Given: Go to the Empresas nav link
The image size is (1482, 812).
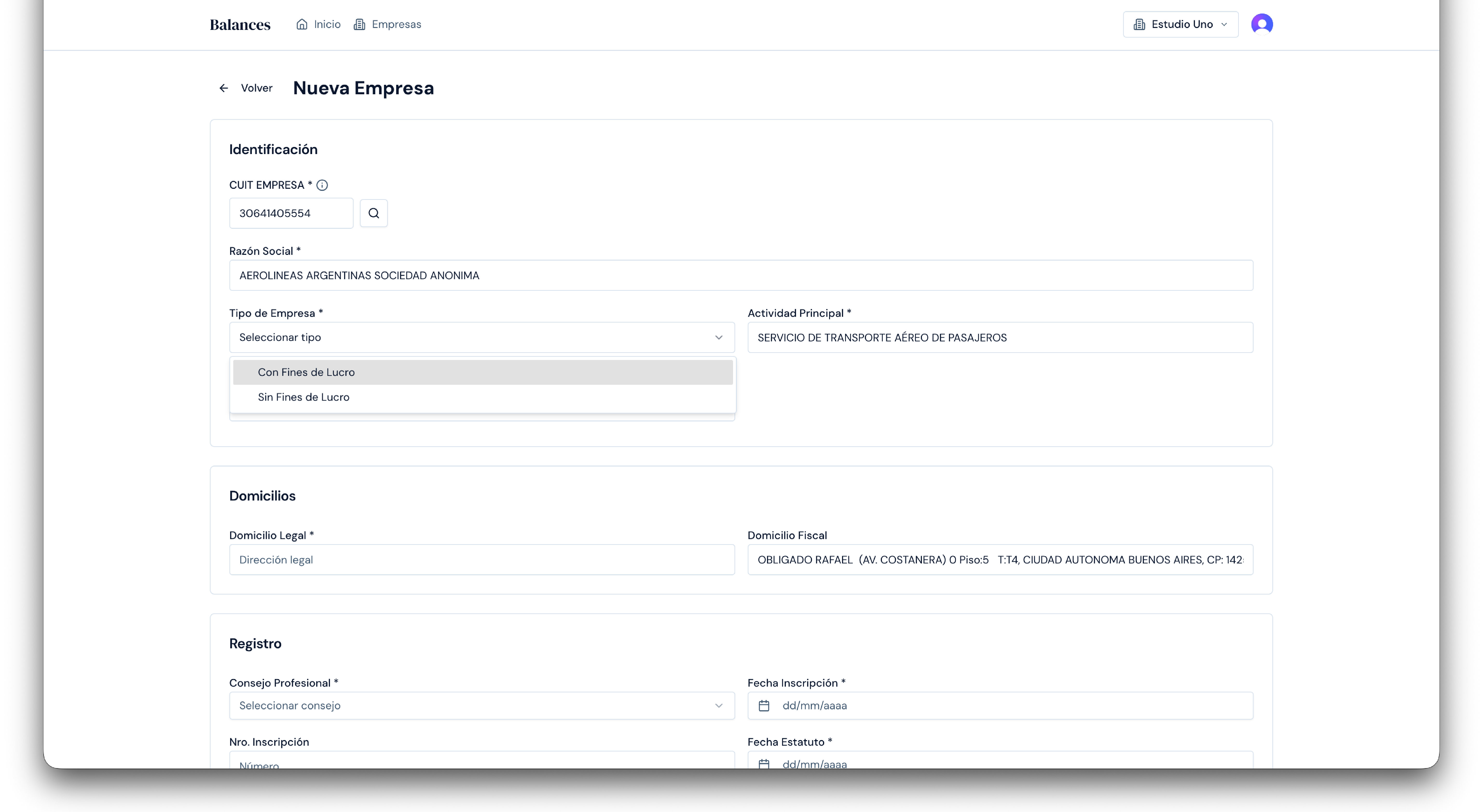Looking at the screenshot, I should pyautogui.click(x=396, y=24).
